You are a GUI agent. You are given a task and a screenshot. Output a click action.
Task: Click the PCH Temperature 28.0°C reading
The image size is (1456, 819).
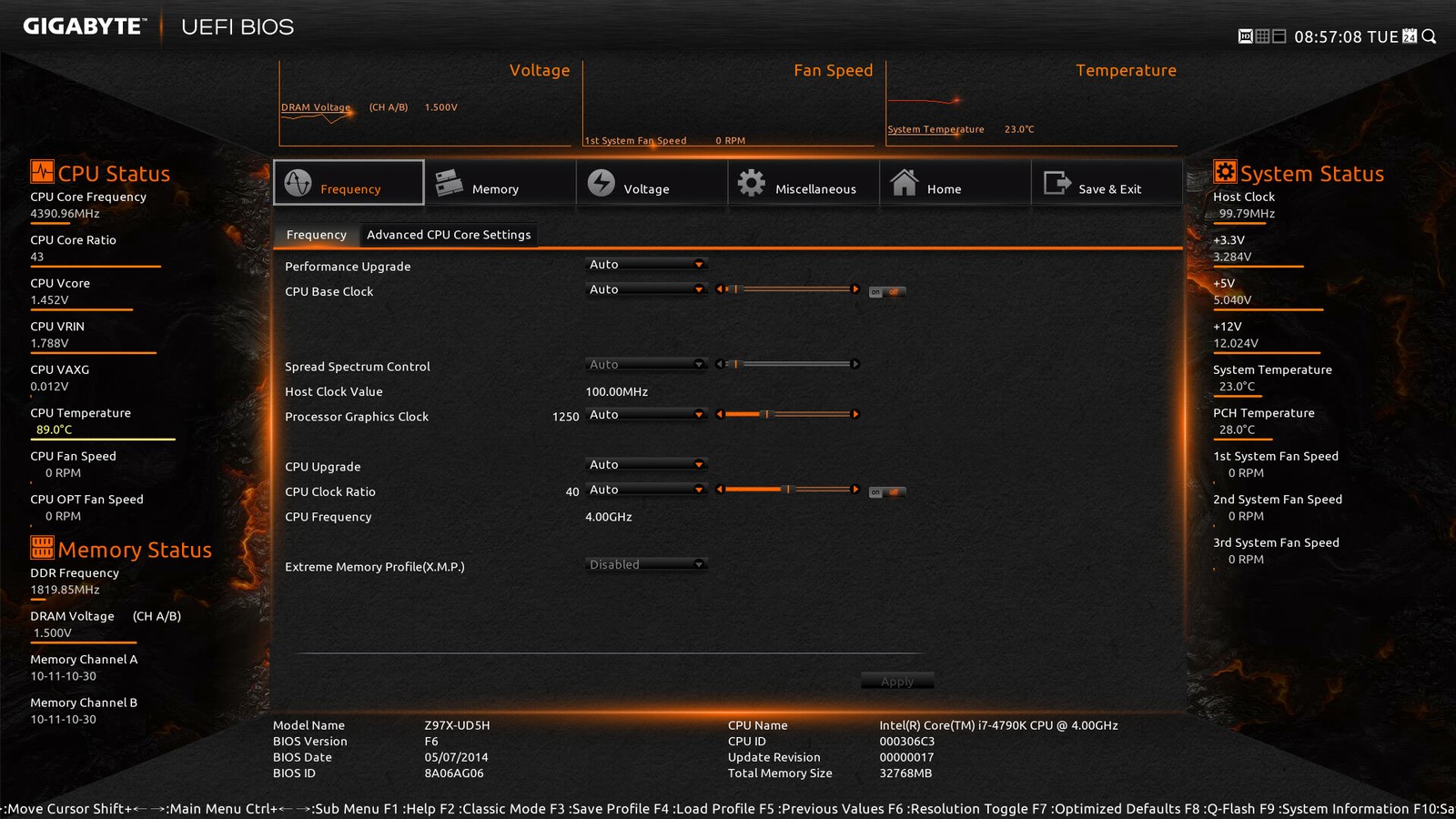click(1237, 430)
